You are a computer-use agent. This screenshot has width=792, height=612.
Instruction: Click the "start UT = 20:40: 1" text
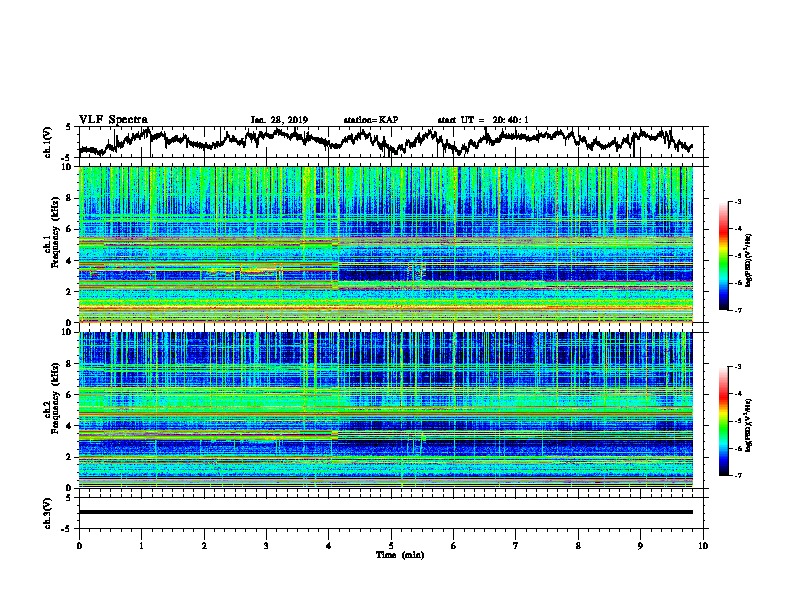483,120
